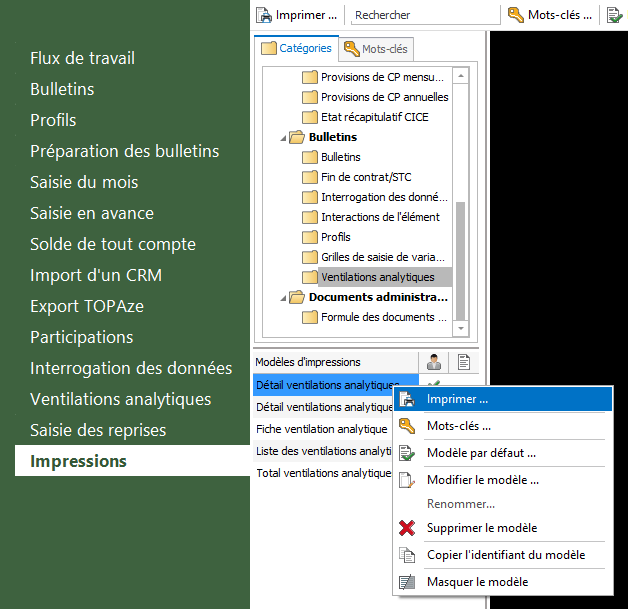Screen dimensions: 628x609
Task: Switch to the Mots-clés tab
Action: tap(376, 49)
